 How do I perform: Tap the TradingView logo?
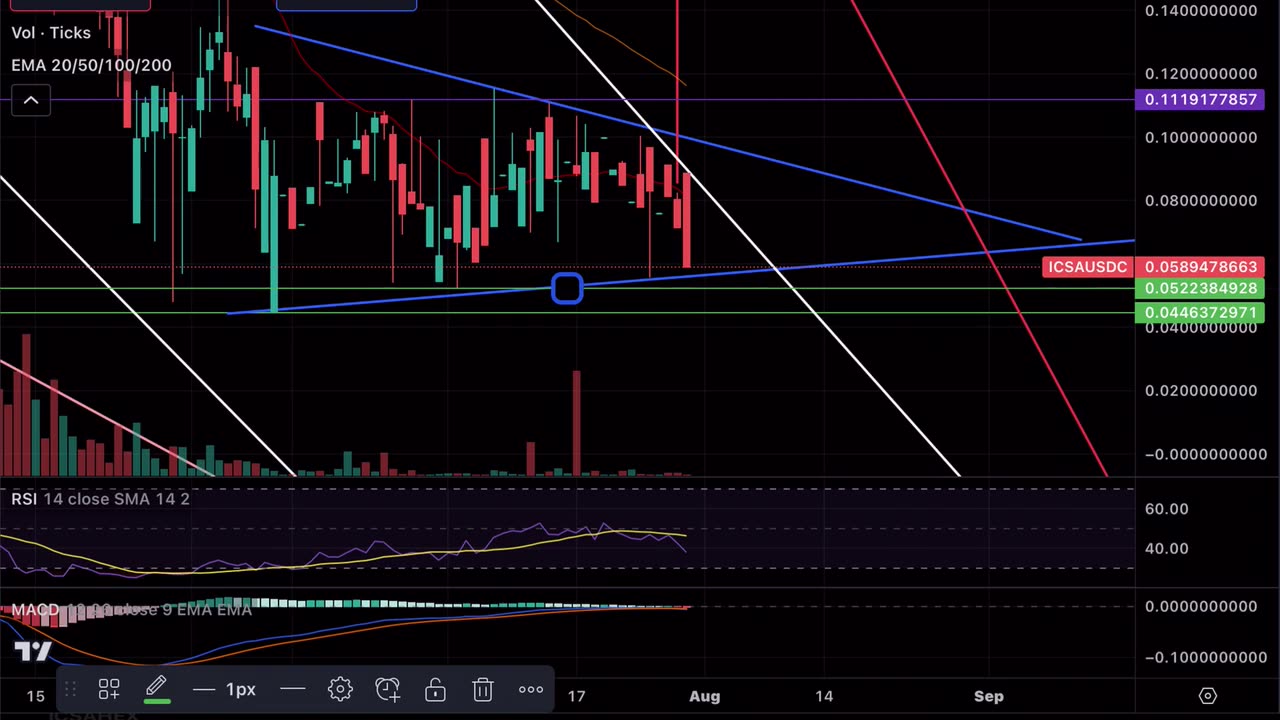[x=32, y=652]
